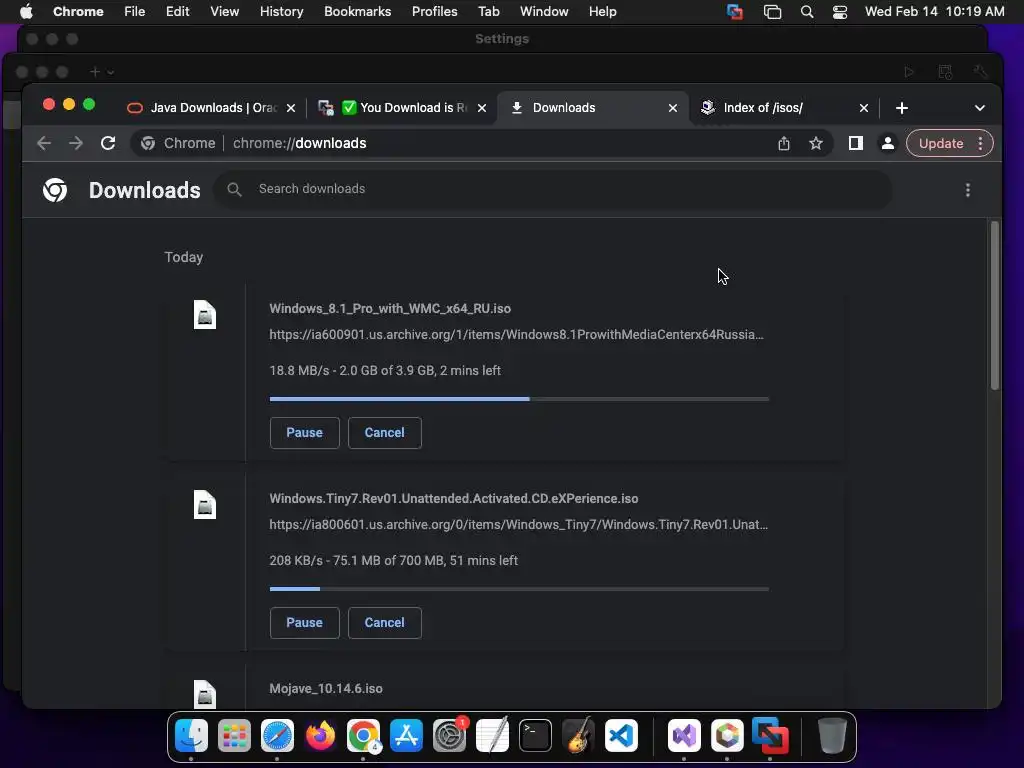Click the Search downloads field
The image size is (1024, 768).
(552, 189)
